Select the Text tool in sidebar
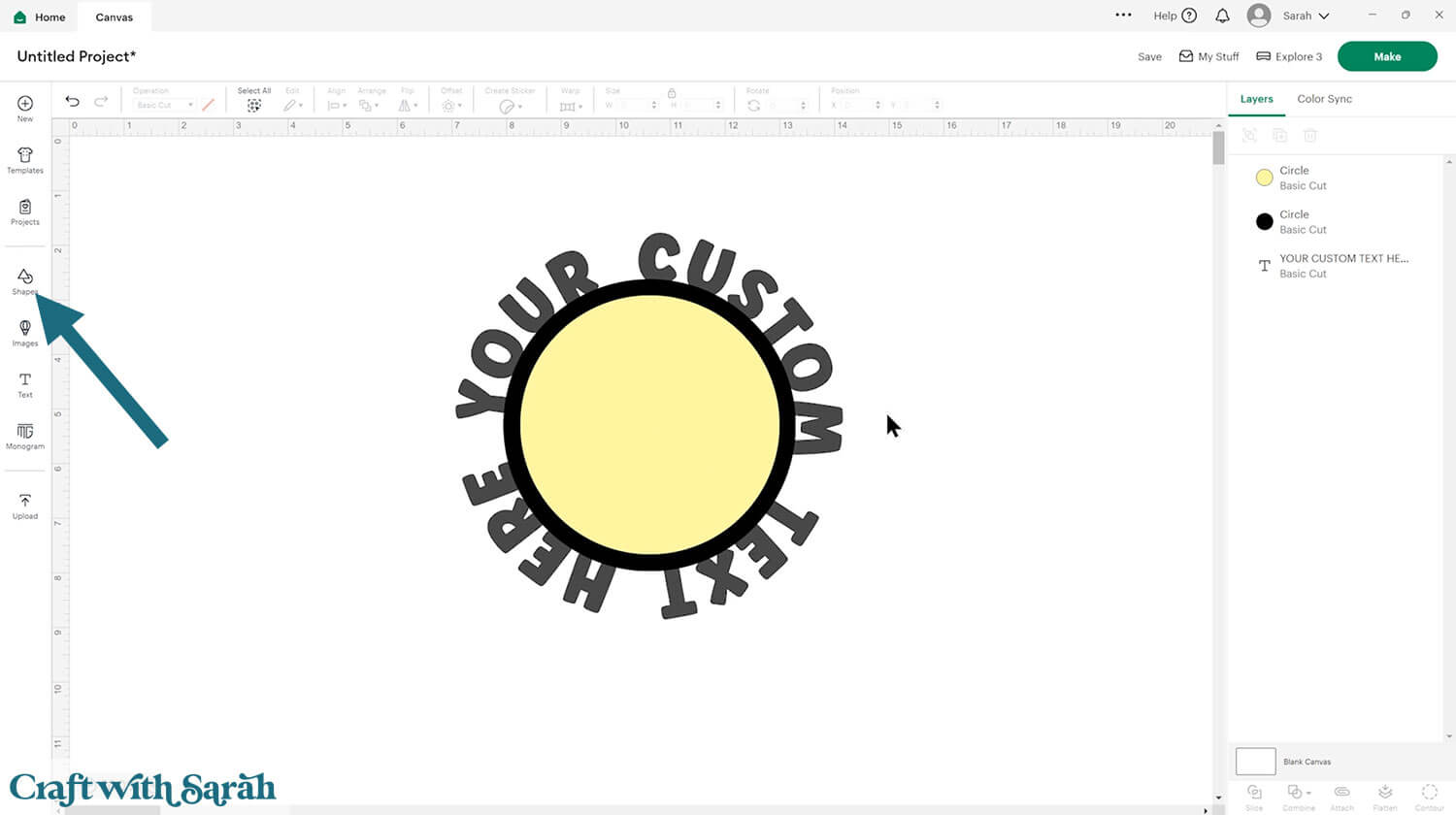1456x815 pixels. pyautogui.click(x=25, y=385)
